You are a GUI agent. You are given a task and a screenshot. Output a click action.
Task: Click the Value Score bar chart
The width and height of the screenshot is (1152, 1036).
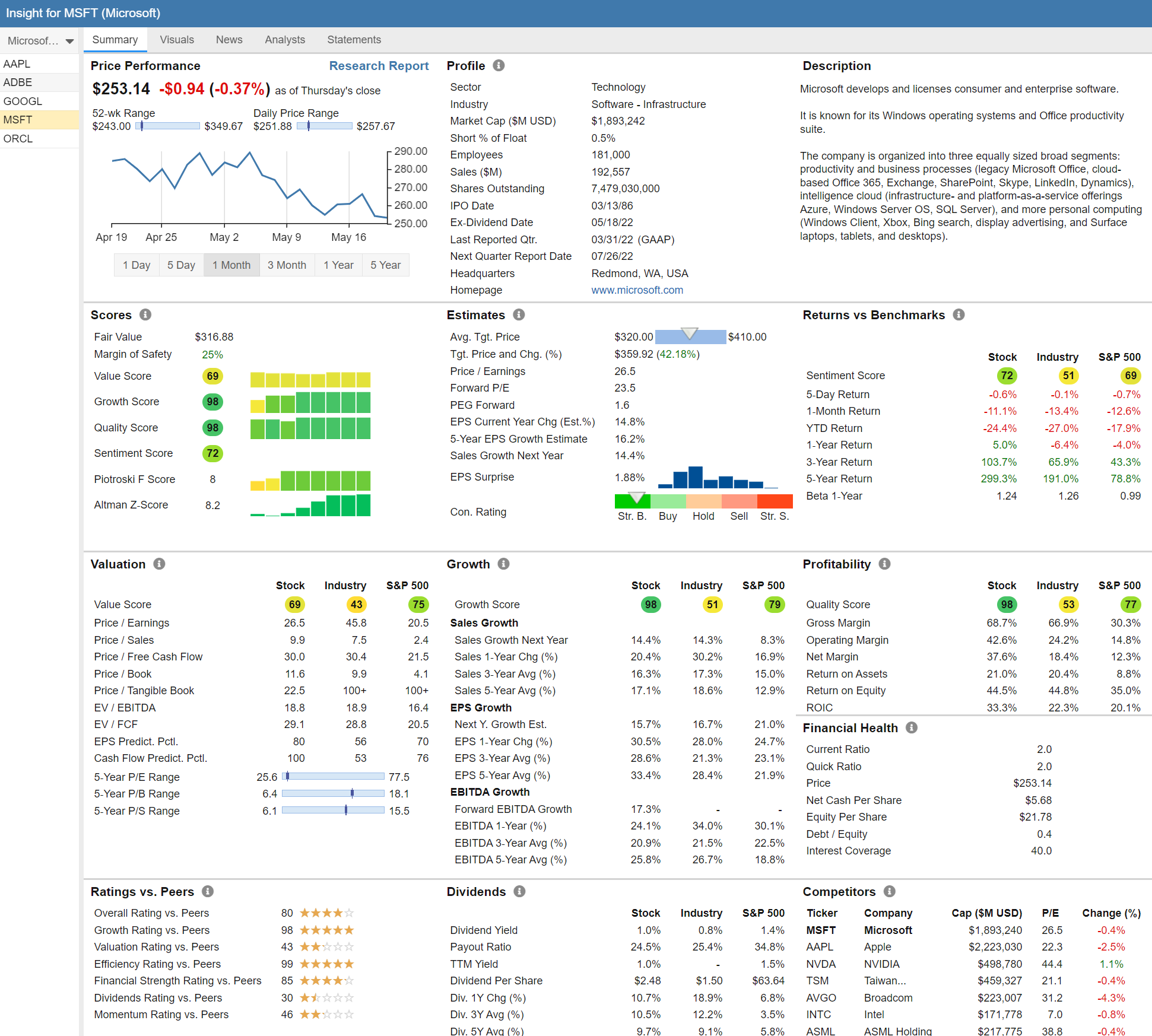[x=310, y=380]
